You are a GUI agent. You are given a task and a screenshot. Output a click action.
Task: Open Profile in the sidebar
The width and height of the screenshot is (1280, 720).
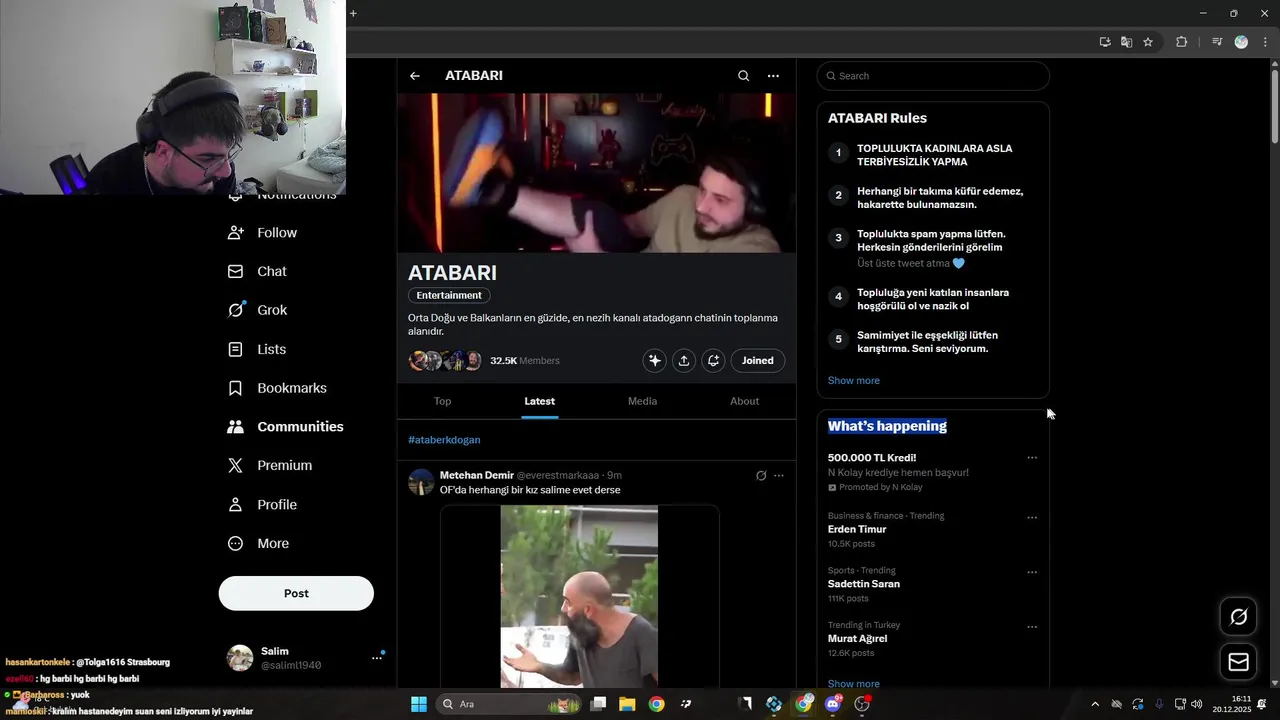point(263,505)
